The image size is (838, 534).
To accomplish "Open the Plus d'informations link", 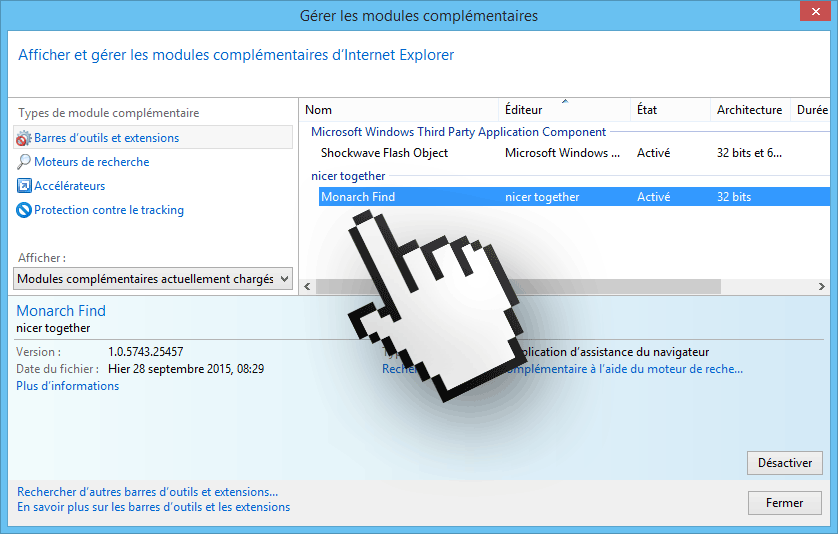I will (67, 386).
